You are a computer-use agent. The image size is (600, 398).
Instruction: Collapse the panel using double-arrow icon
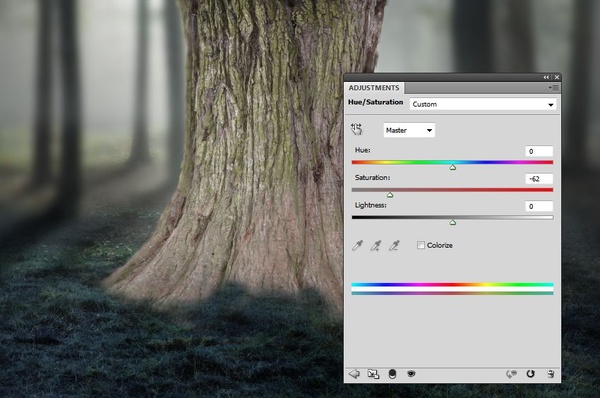click(x=546, y=77)
